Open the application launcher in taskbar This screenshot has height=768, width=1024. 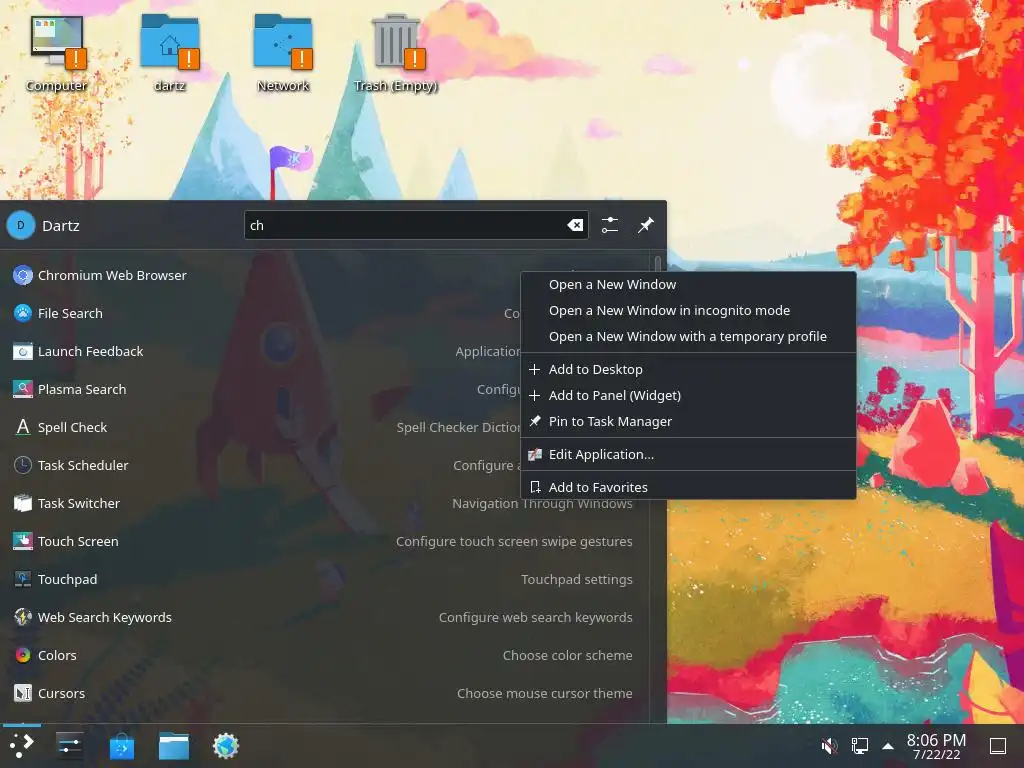point(21,746)
